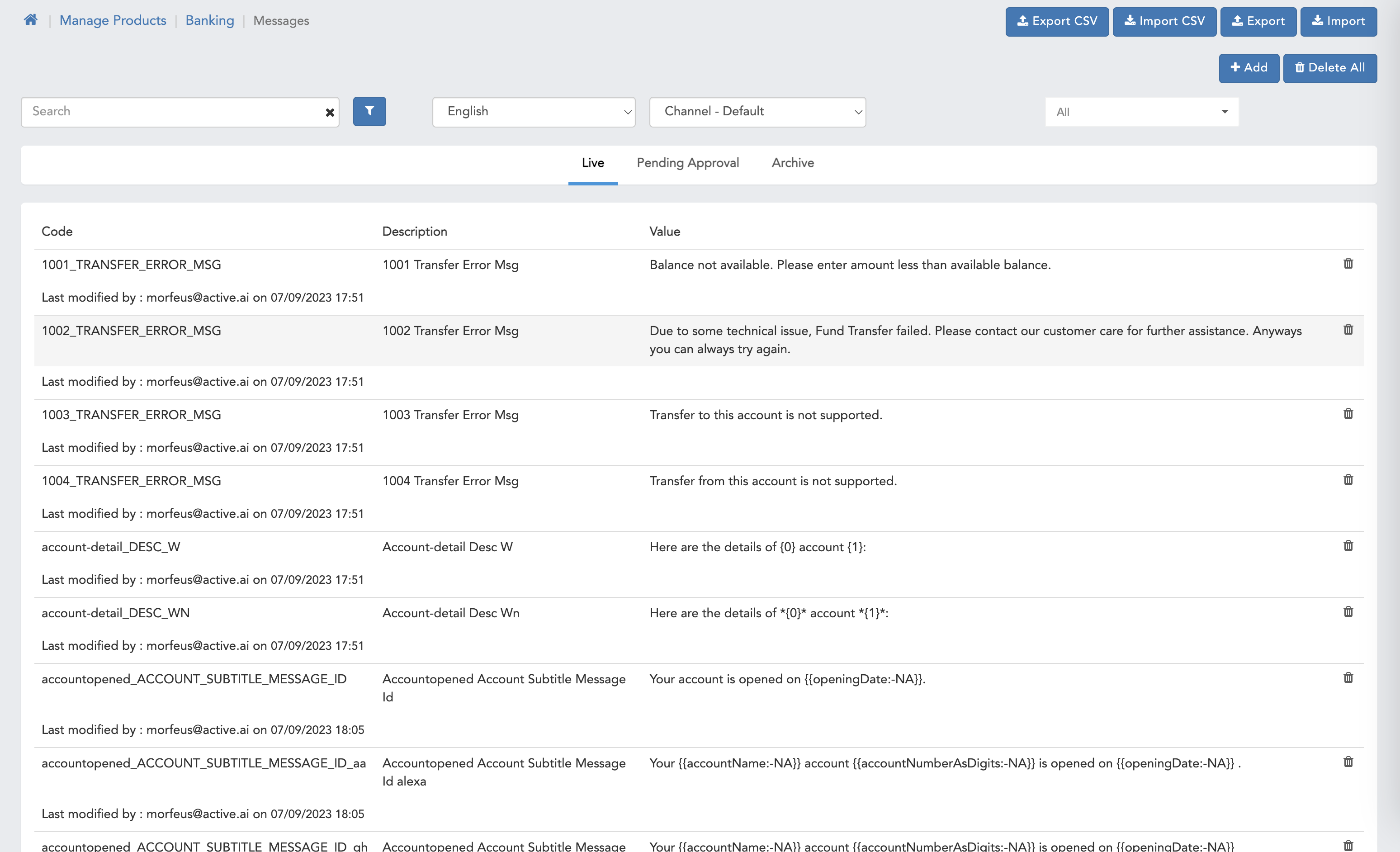Select the Code column header
1400x852 pixels.
57,232
